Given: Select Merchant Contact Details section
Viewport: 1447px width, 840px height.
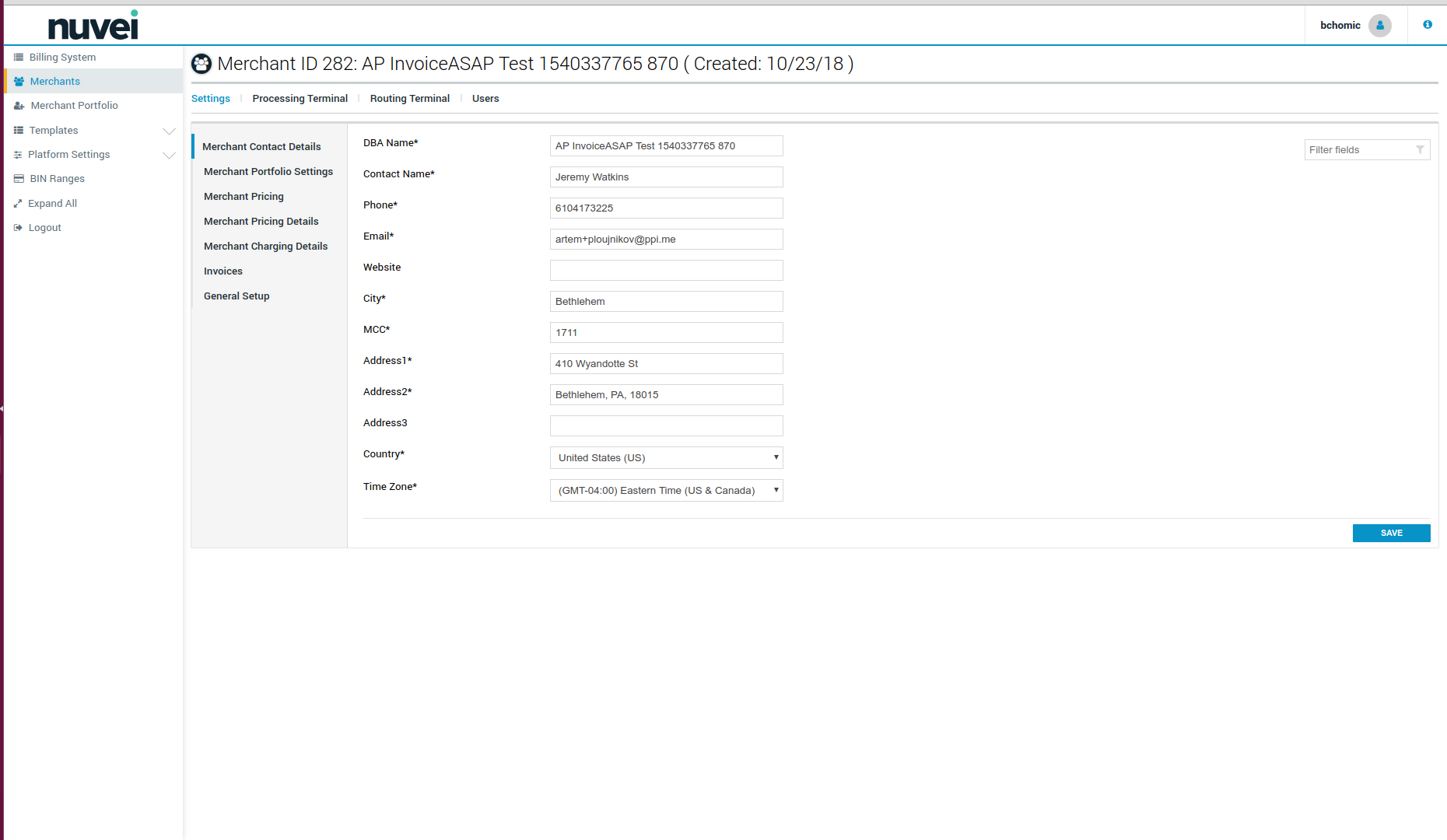Looking at the screenshot, I should [x=262, y=147].
